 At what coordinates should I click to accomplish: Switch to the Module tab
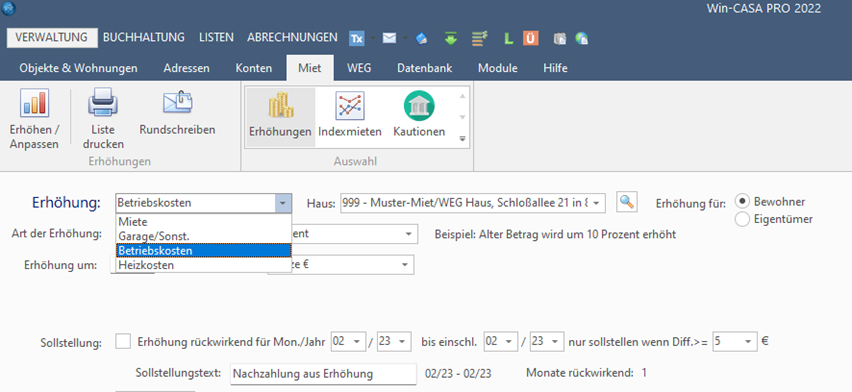498,68
